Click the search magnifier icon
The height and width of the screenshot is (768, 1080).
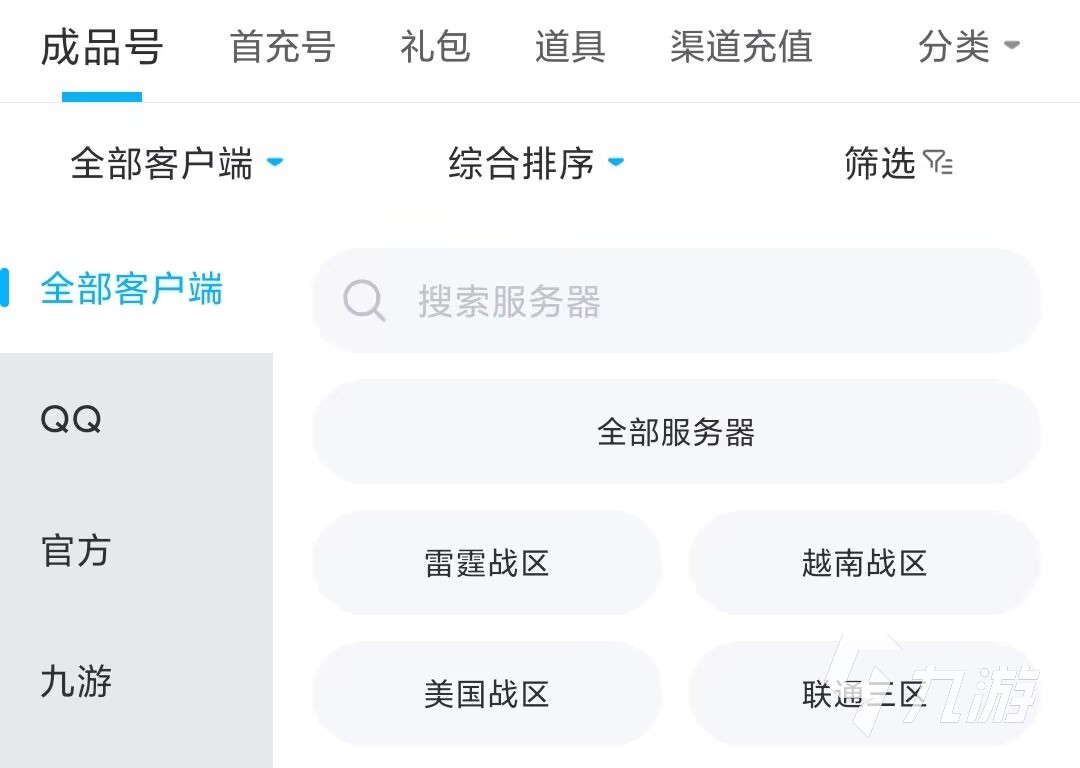[364, 300]
